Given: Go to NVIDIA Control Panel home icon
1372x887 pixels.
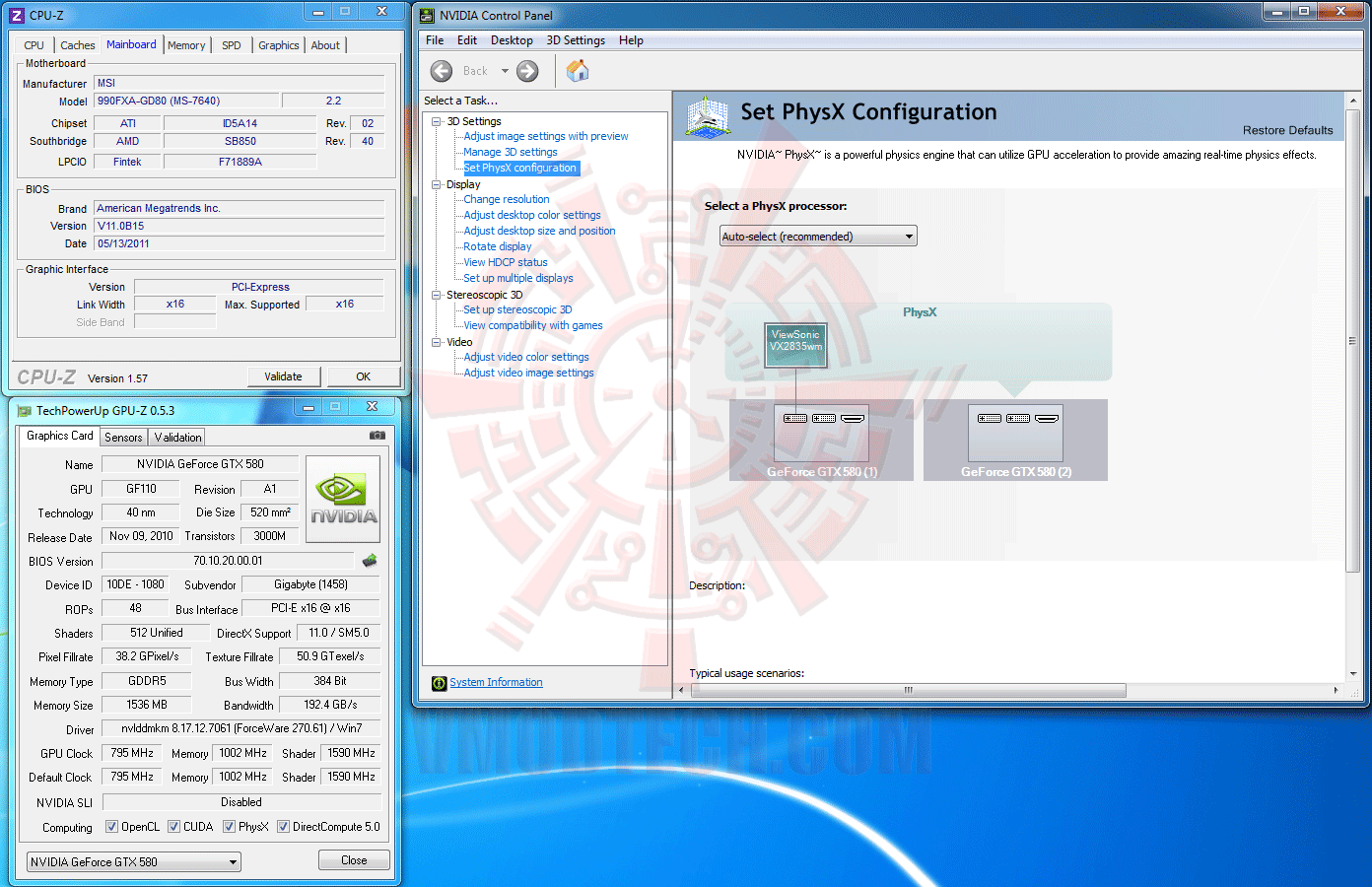Looking at the screenshot, I should pyautogui.click(x=578, y=71).
